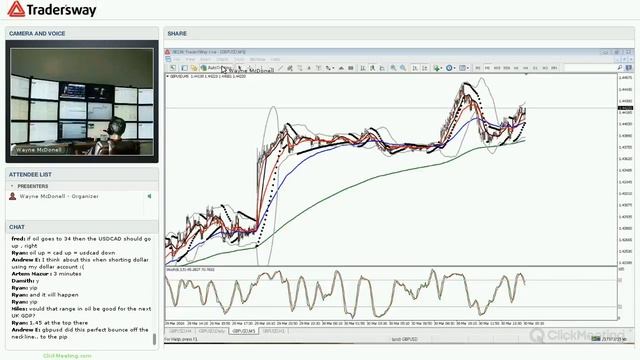
Task: Click fred's message about oil and USDCAD
Action: tap(81, 242)
